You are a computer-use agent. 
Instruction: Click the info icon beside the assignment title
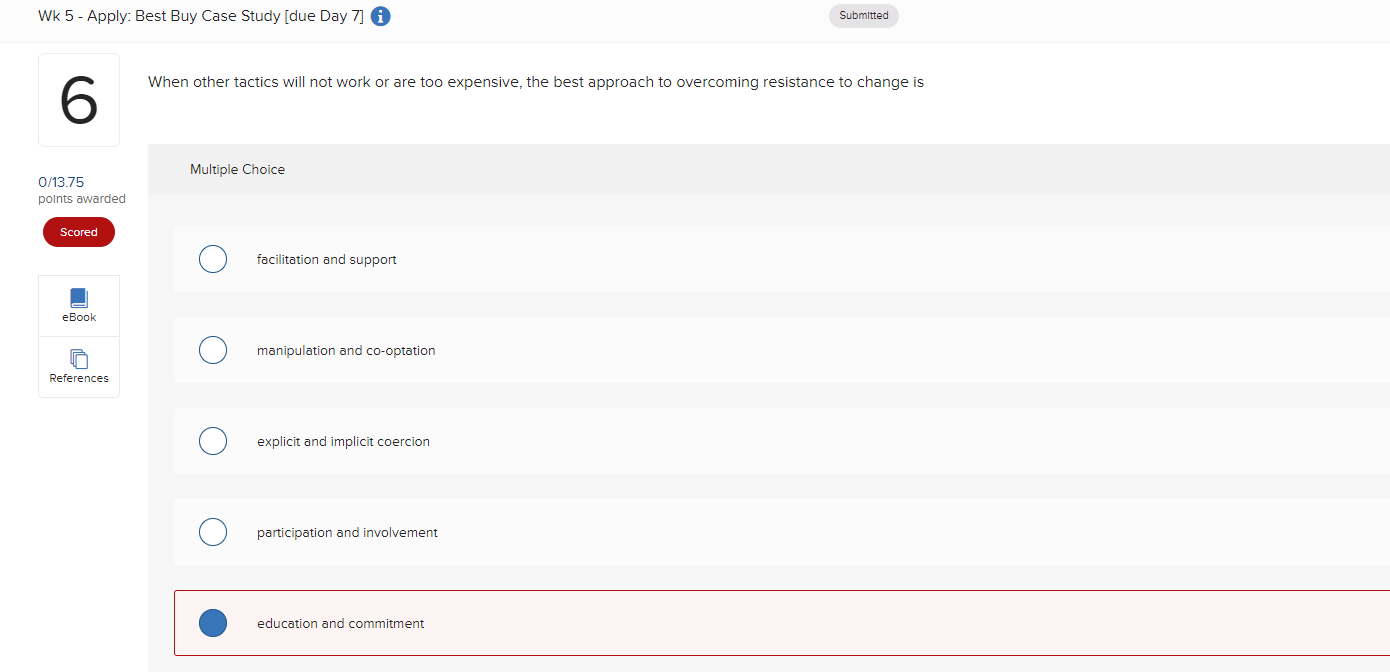[380, 16]
